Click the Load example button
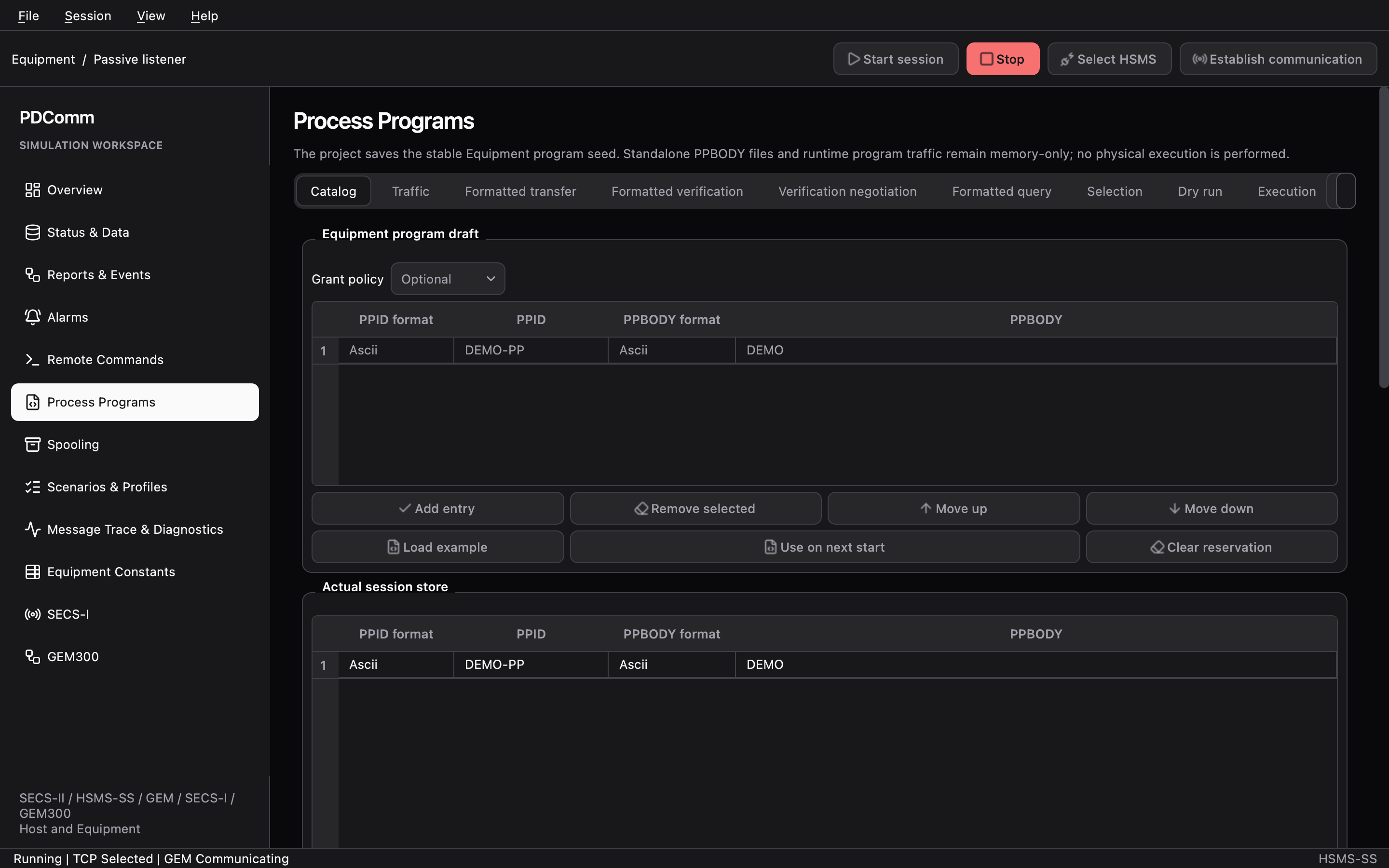This screenshot has height=868, width=1389. pyautogui.click(x=437, y=547)
